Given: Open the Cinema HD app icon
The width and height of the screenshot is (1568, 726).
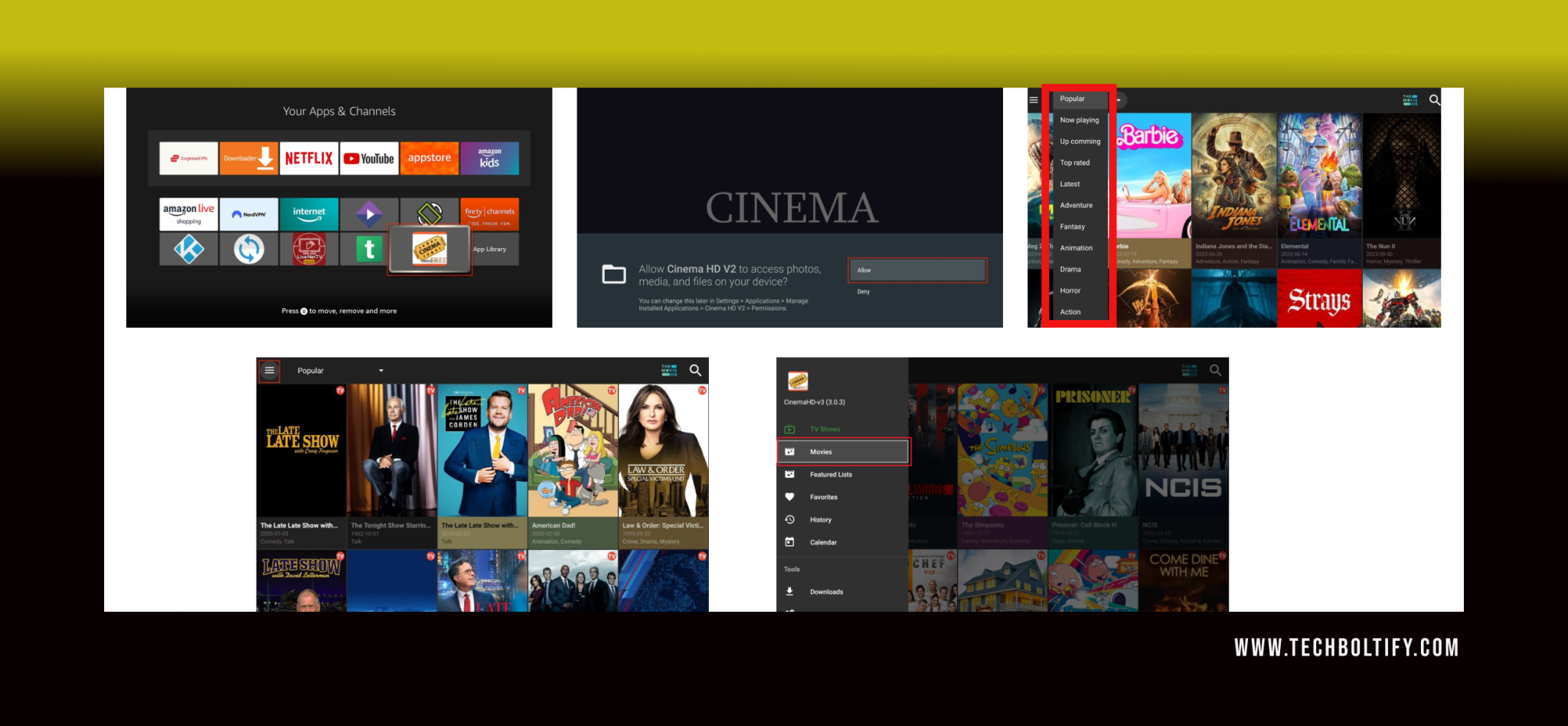Looking at the screenshot, I should point(429,249).
